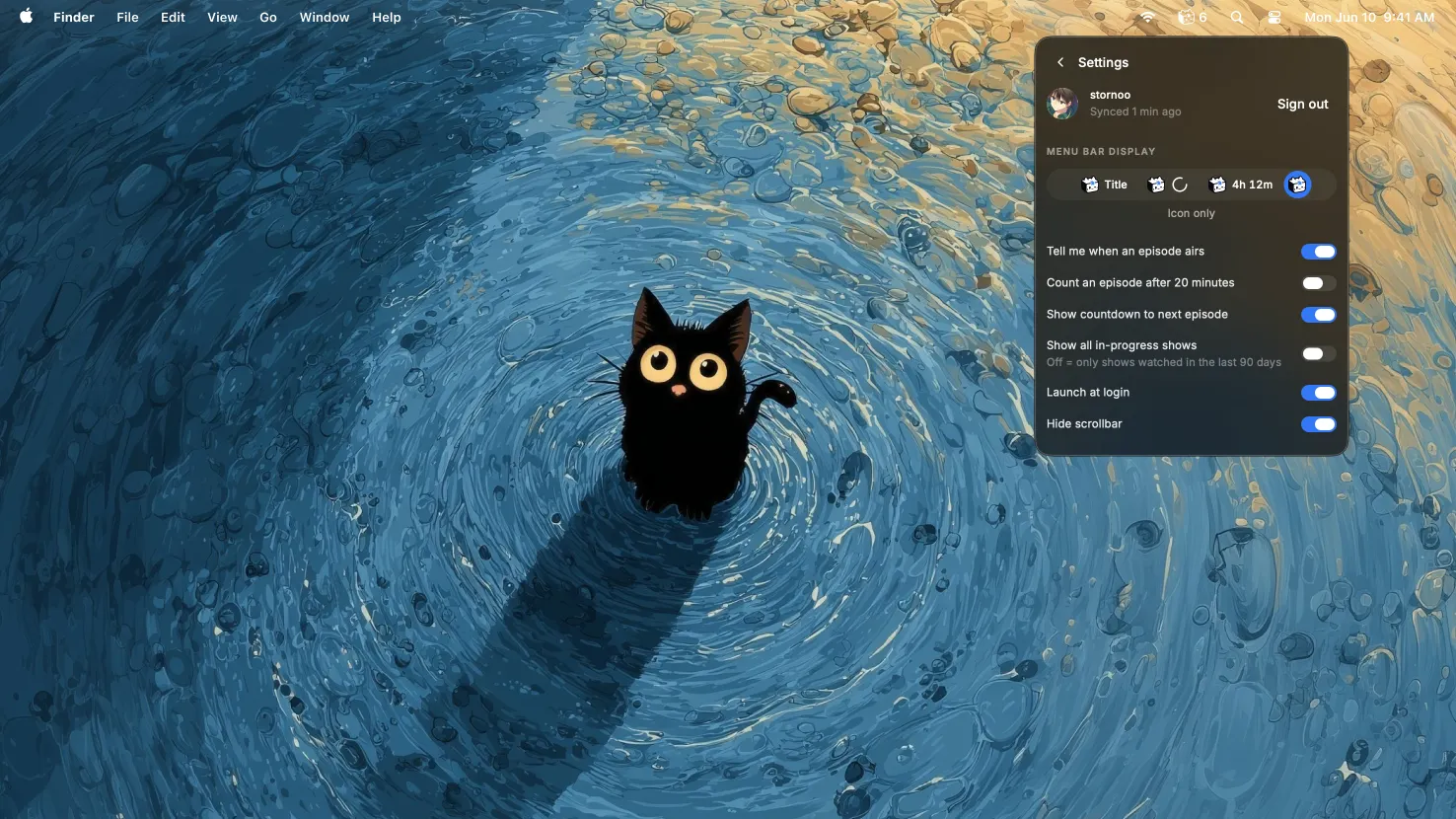Sign out of the stornoo account
Viewport: 1456px width, 819px height.
[x=1302, y=104]
